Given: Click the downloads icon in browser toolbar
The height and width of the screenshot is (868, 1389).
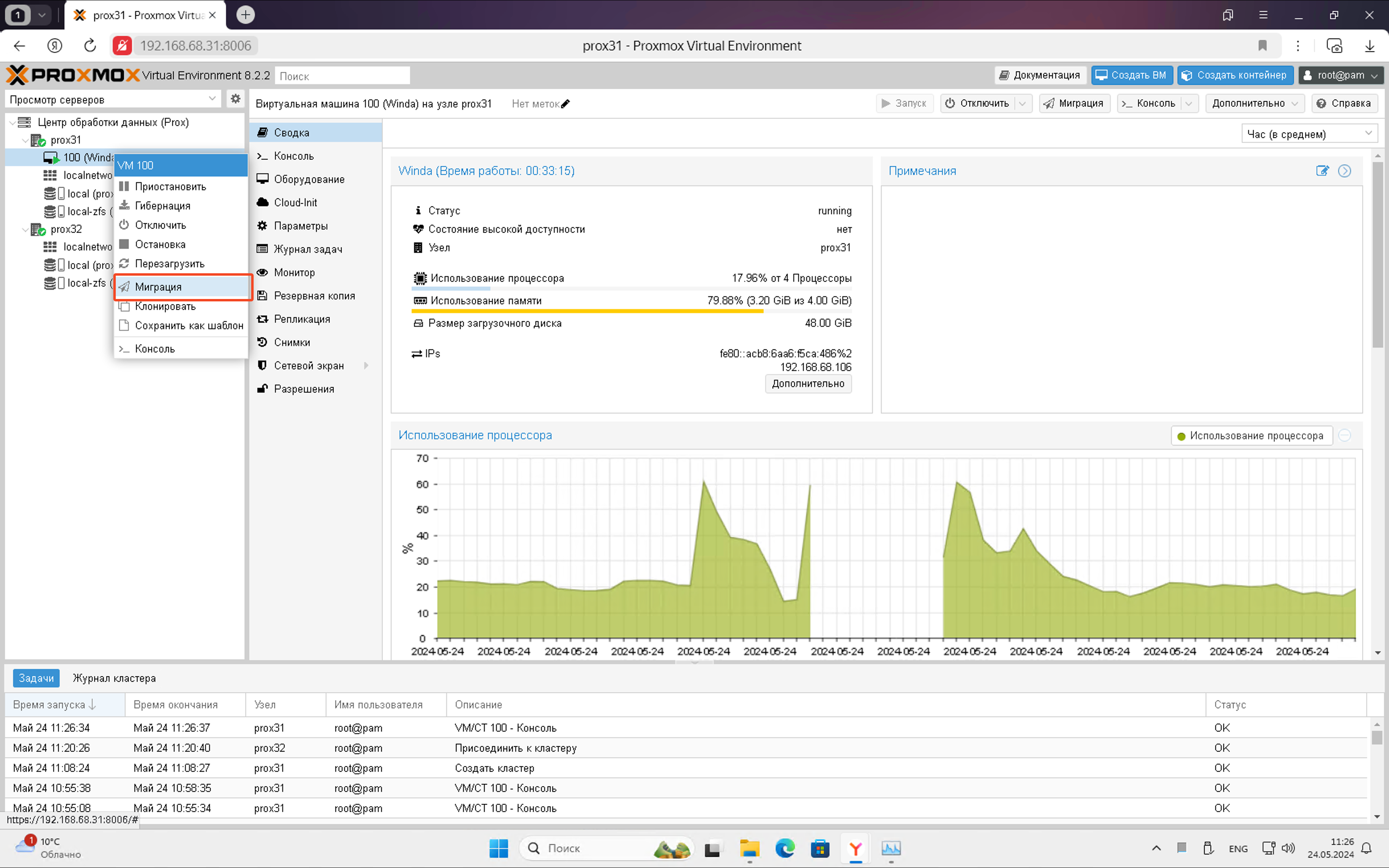Looking at the screenshot, I should coord(1369,46).
